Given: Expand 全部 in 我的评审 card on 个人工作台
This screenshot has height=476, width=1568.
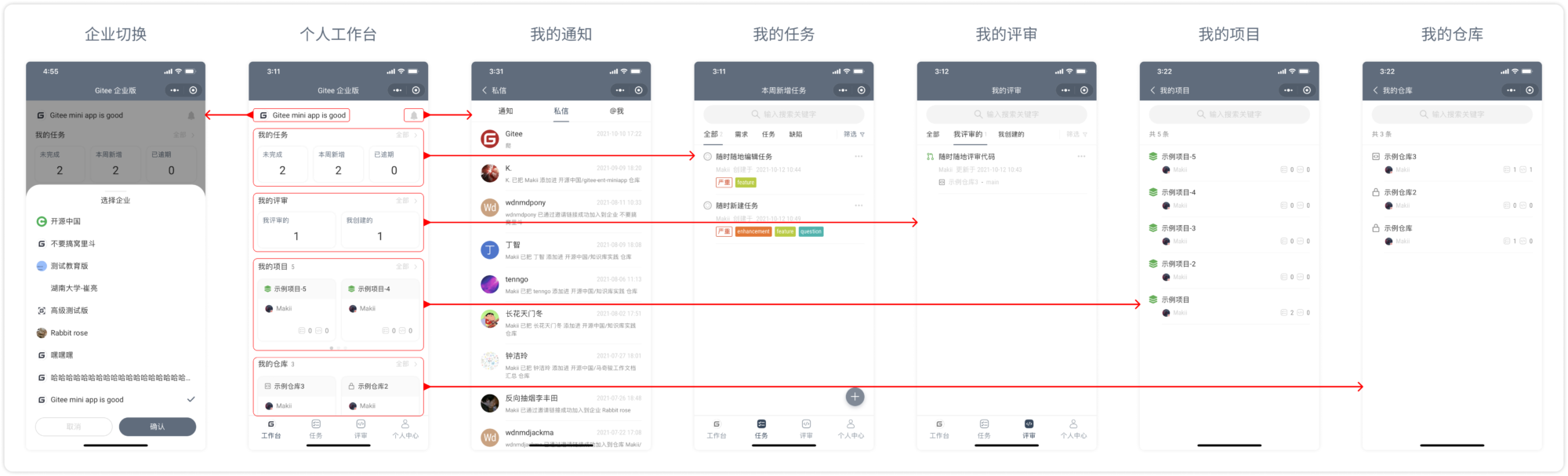Looking at the screenshot, I should [407, 201].
